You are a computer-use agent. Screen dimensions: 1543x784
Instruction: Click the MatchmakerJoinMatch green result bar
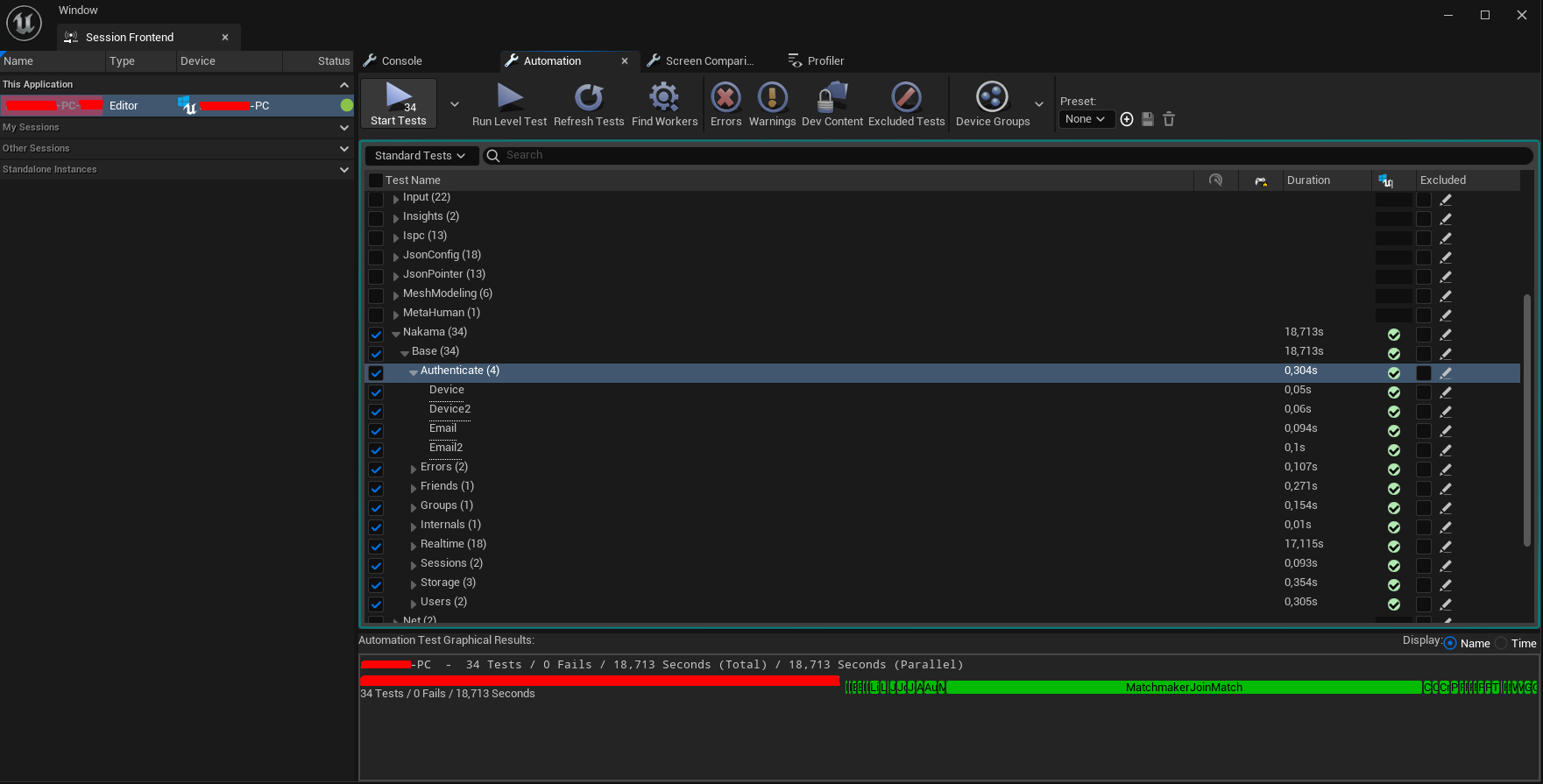pyautogui.click(x=1183, y=688)
